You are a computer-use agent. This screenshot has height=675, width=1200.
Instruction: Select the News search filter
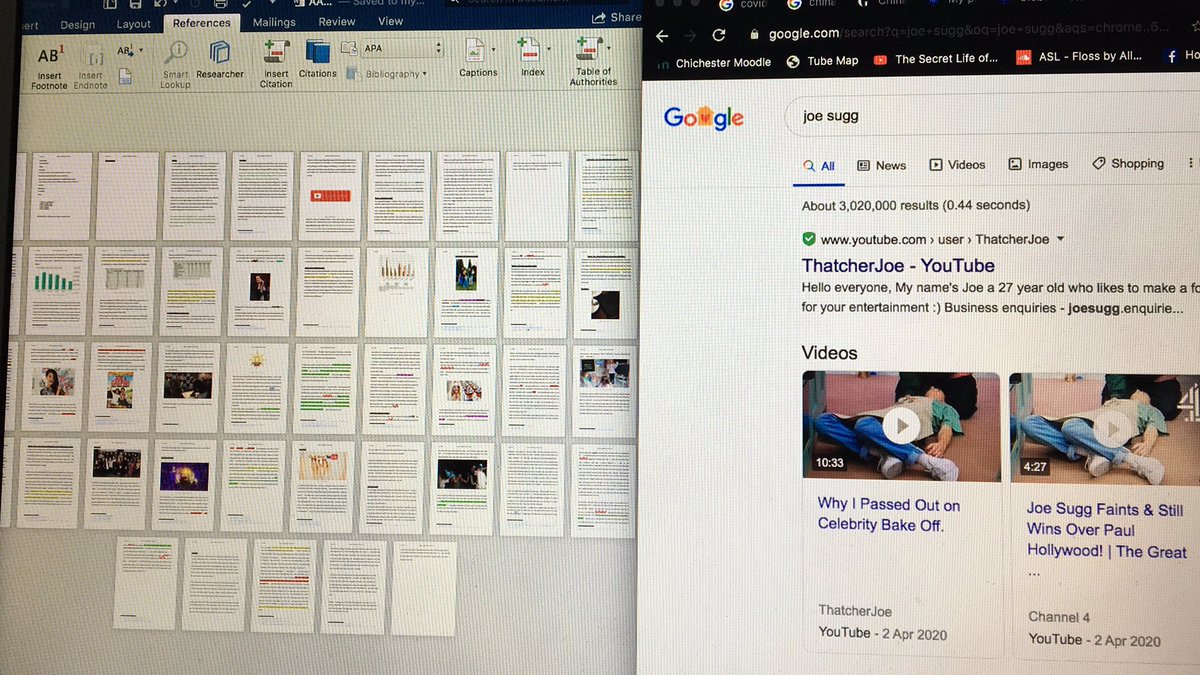tap(880, 165)
